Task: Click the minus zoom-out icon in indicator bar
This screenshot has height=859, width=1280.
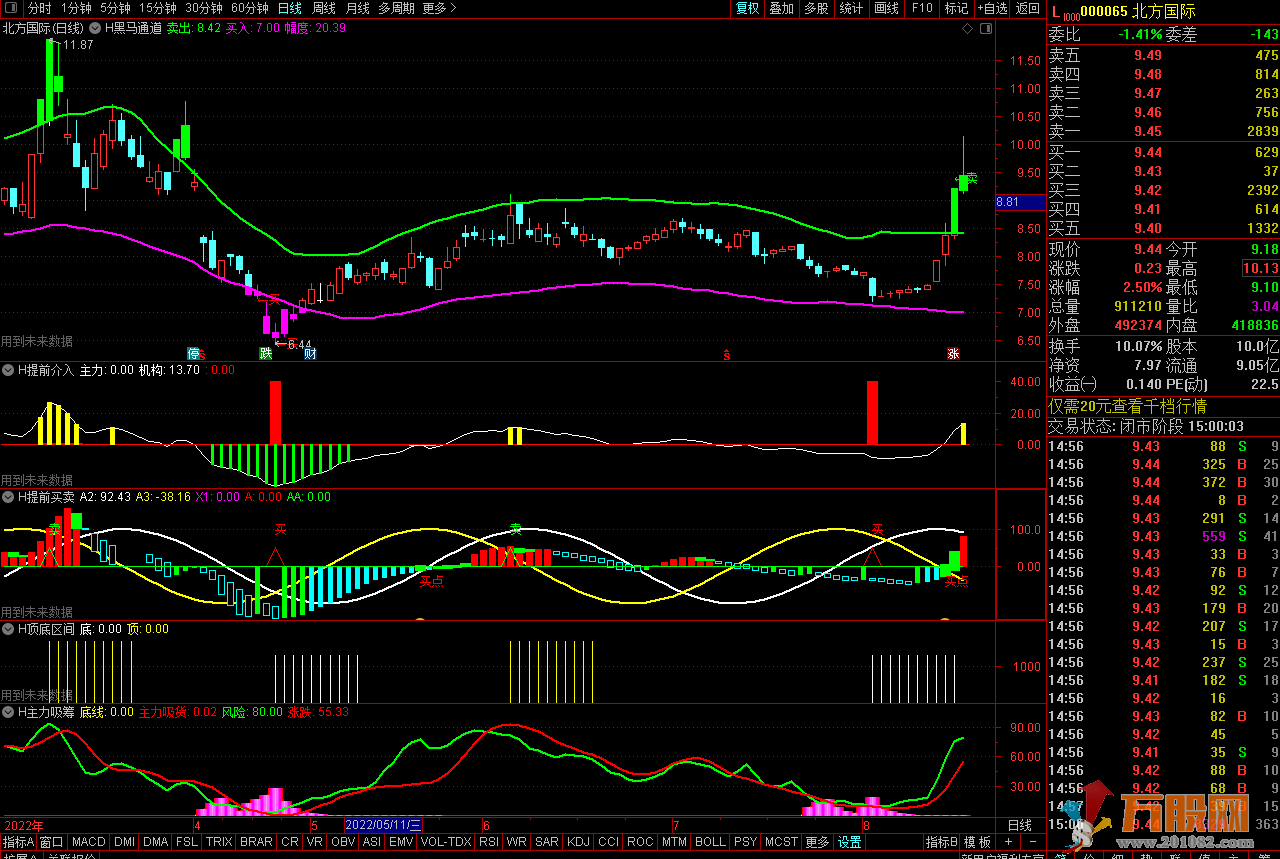Action: tap(1032, 842)
